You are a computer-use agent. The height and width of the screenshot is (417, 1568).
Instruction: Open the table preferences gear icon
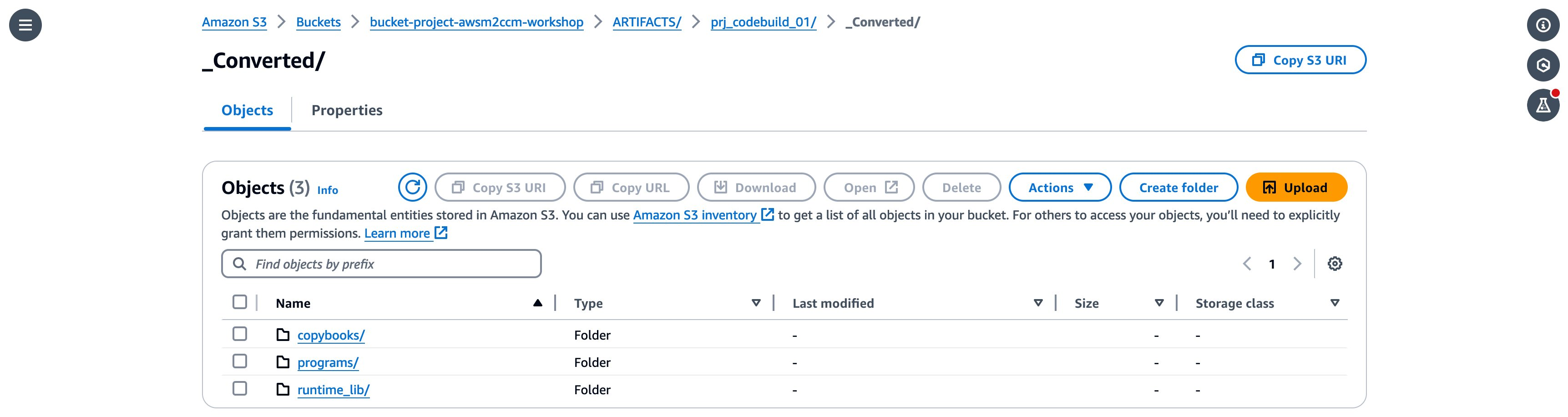coord(1335,264)
